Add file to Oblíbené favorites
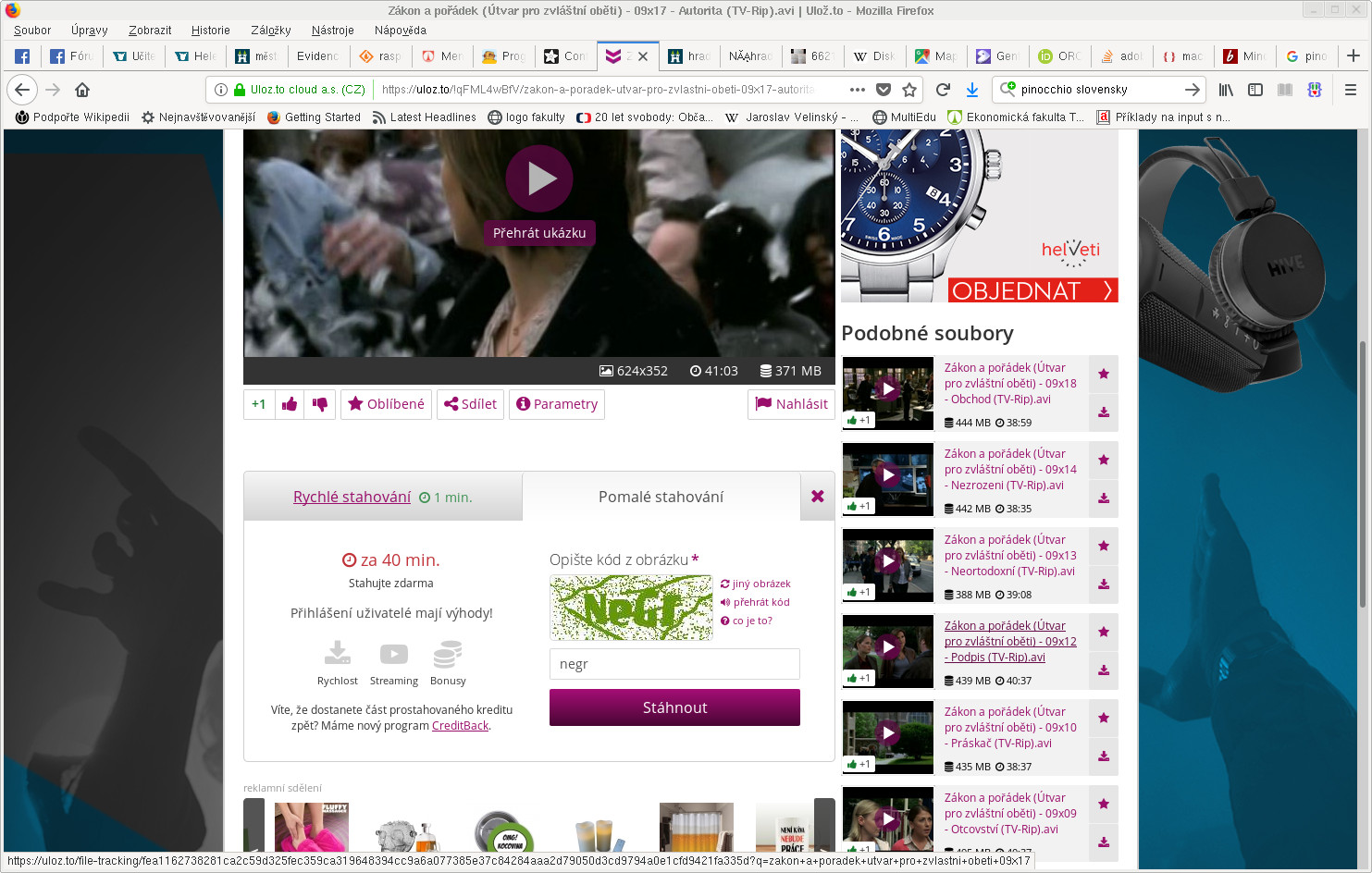Screen dimensions: 1372x873 click(x=386, y=404)
